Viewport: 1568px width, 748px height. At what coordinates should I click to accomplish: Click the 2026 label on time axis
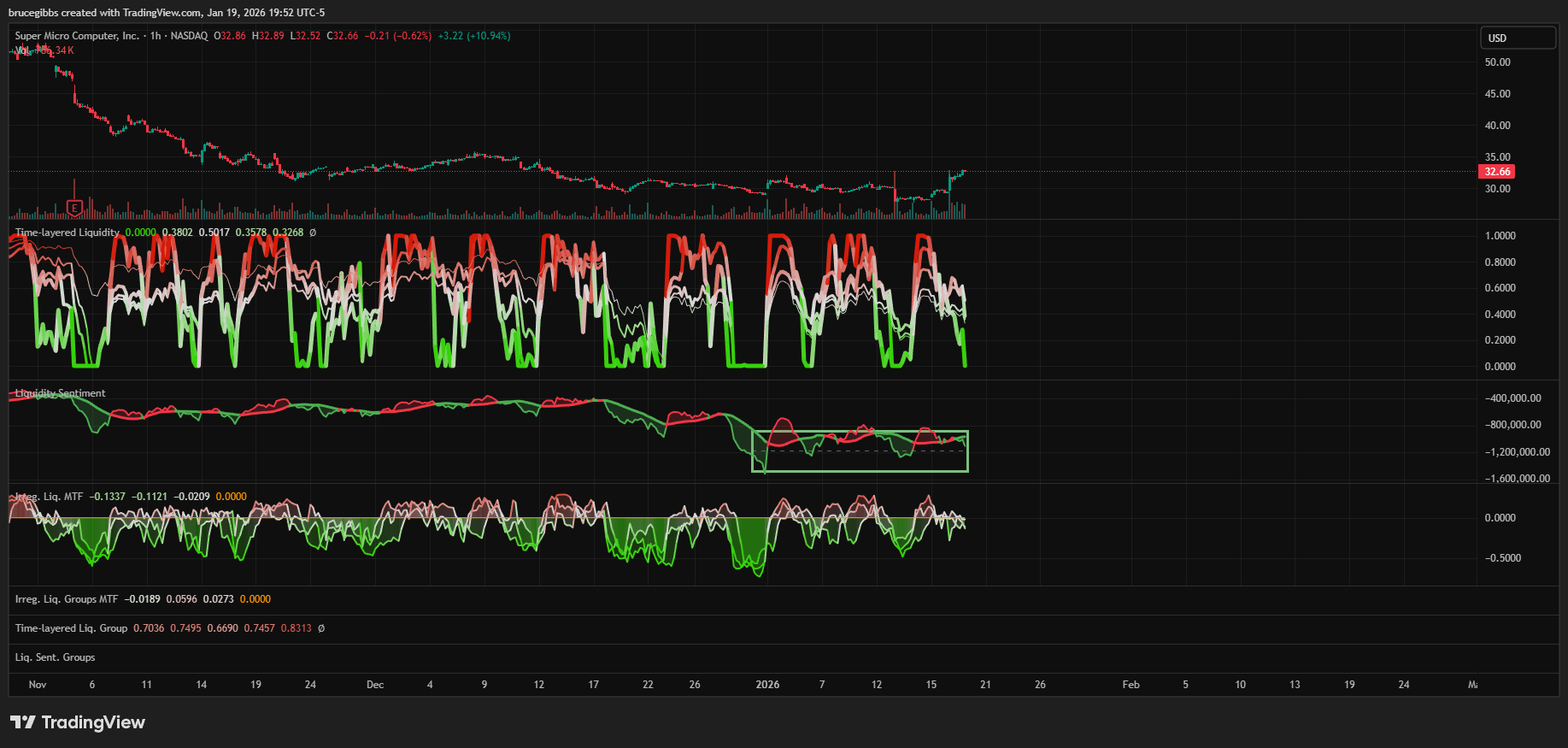[767, 685]
